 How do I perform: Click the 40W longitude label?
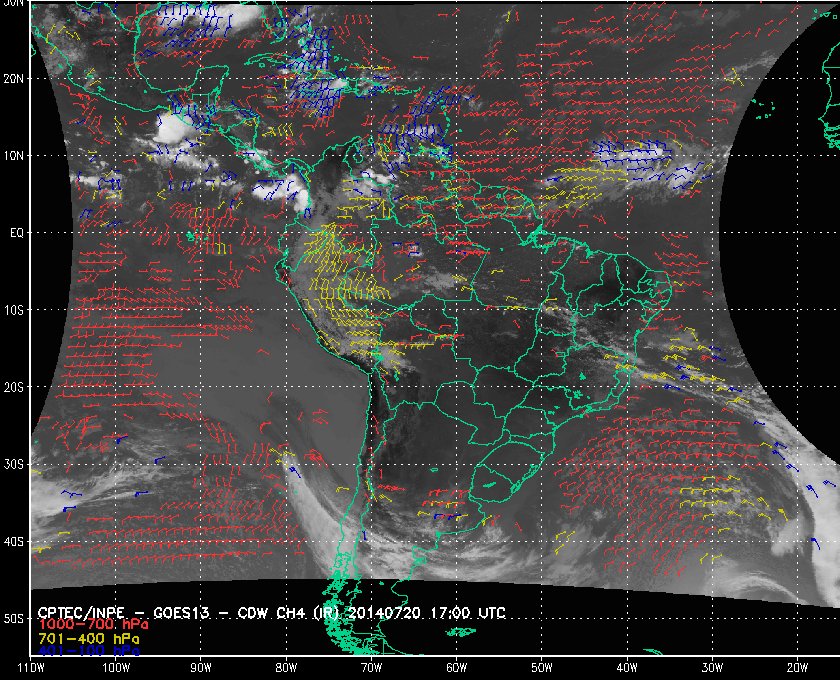627,667
